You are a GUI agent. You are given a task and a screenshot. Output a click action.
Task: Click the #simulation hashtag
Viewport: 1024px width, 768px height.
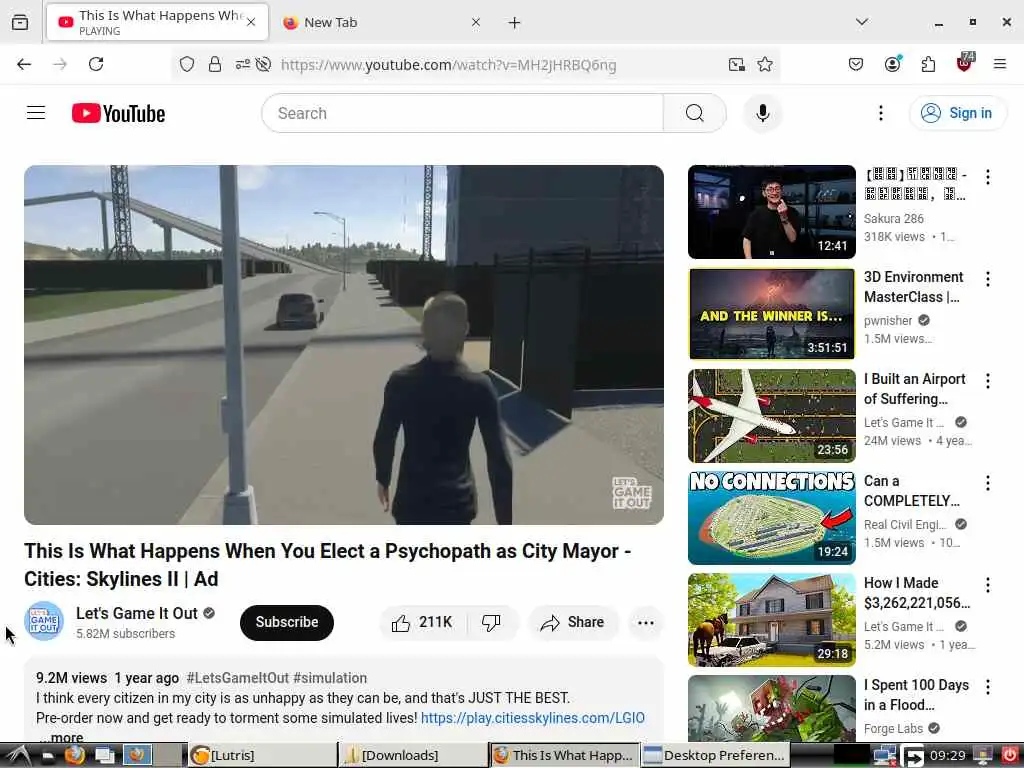[x=330, y=678]
